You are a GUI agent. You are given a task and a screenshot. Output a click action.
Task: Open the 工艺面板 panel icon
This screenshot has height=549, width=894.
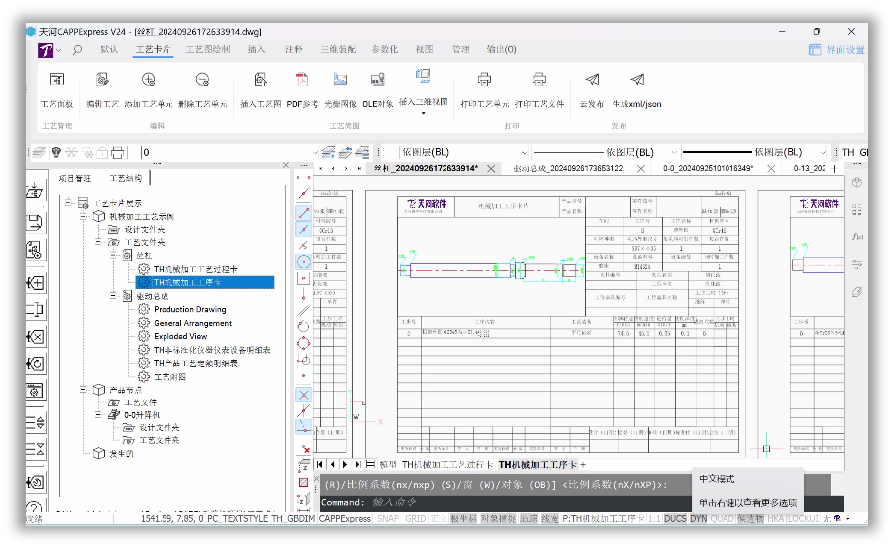click(x=56, y=80)
